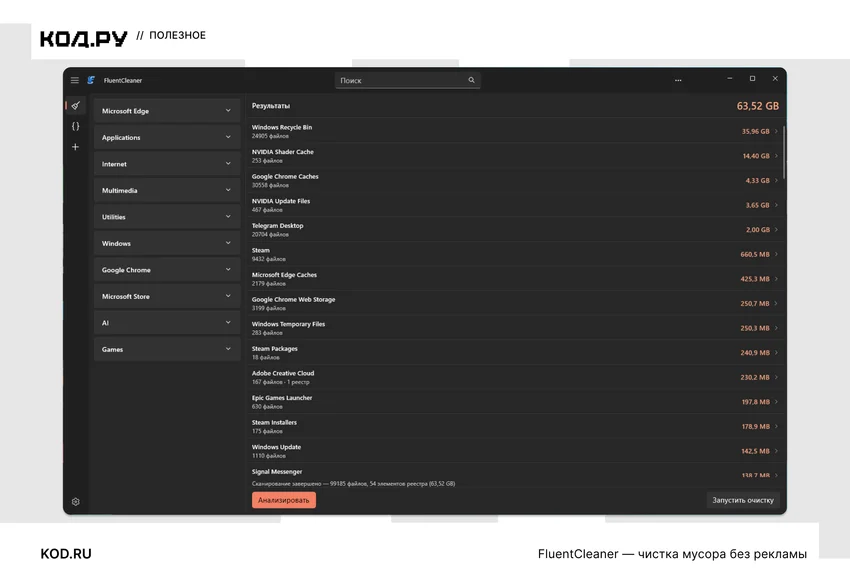Select the Microsoft Edge Caches result
Screen dimensions: 850x582
tap(515, 279)
